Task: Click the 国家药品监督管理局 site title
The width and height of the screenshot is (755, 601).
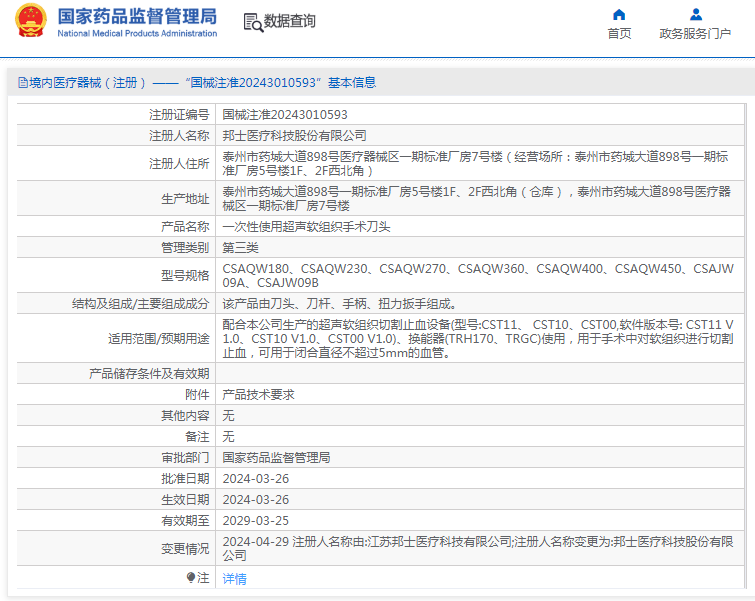Action: (x=137, y=16)
